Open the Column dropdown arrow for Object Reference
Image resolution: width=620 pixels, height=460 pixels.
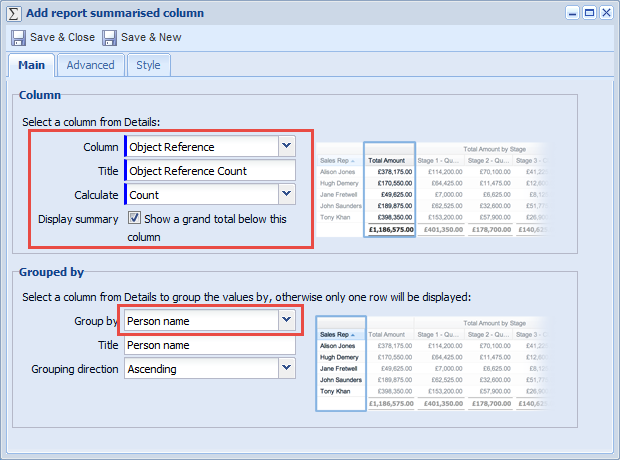pyautogui.click(x=287, y=146)
